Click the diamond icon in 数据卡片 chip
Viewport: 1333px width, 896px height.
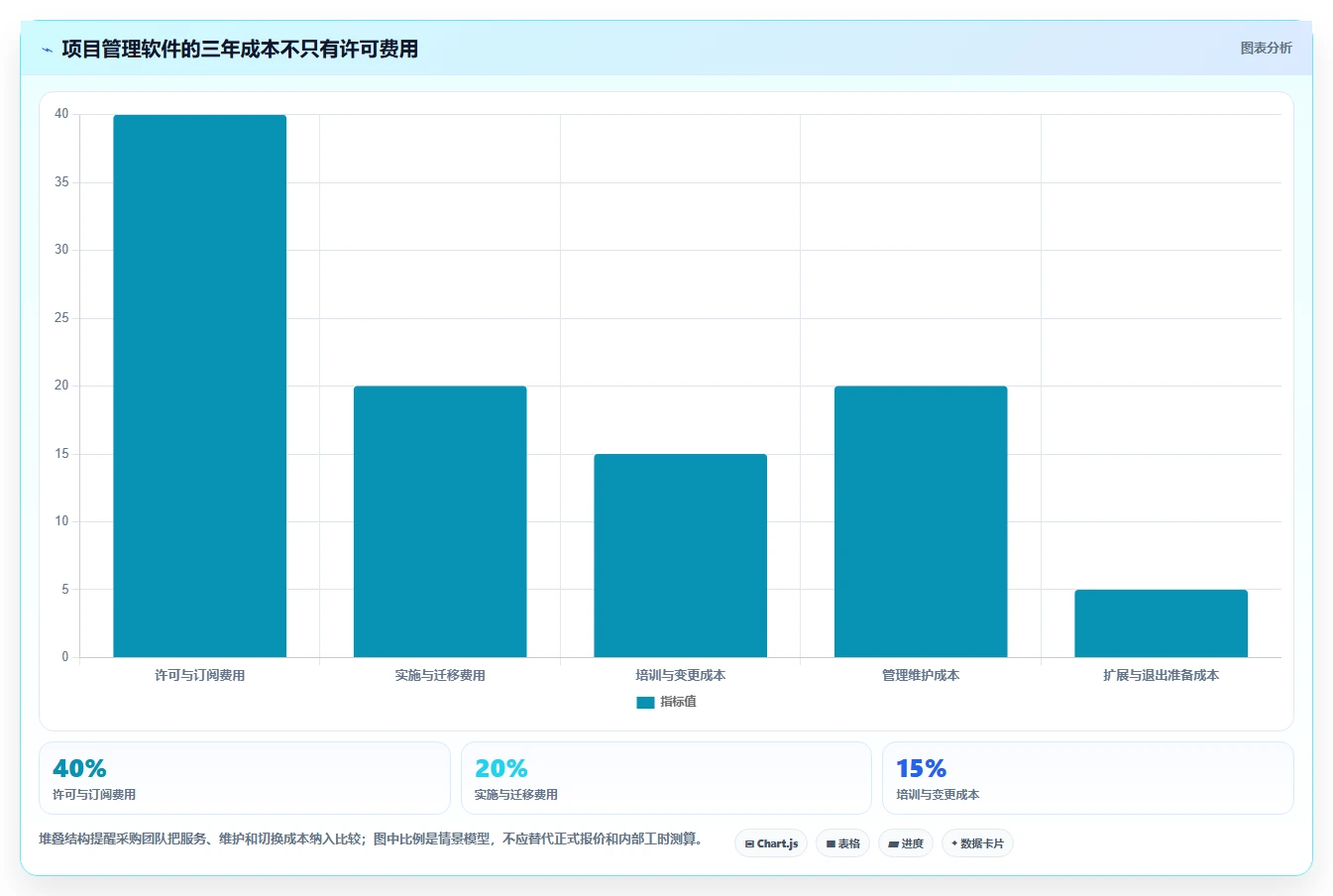coord(954,843)
